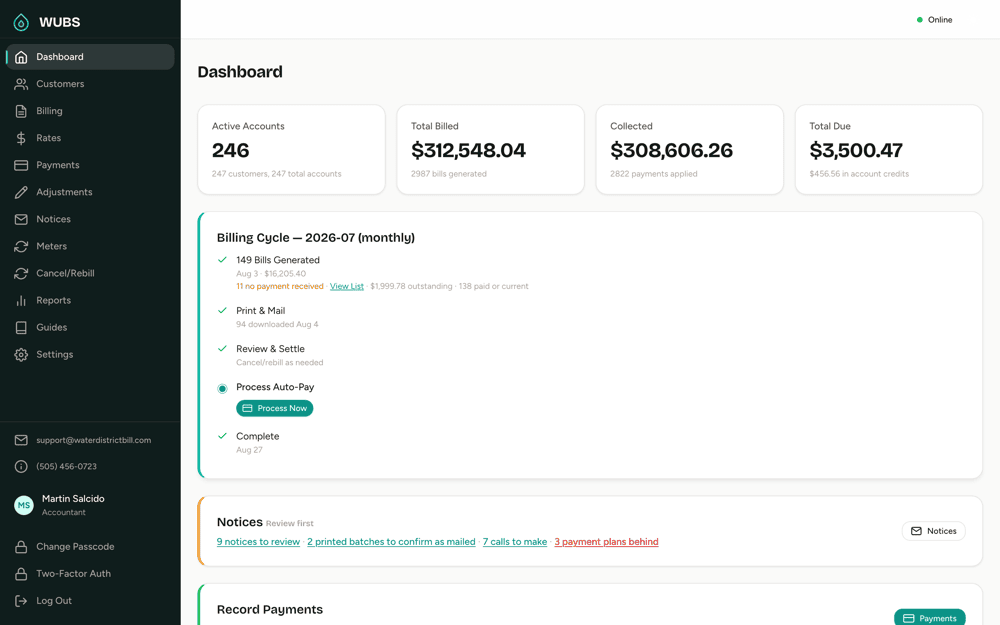Click the Dashboard home icon
1000x625 pixels.
click(21, 57)
